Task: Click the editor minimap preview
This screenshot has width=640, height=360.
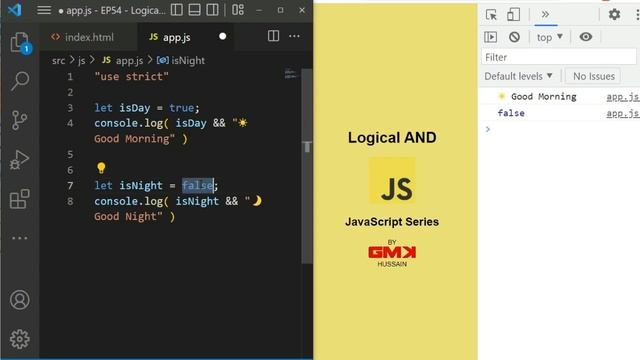Action: [290, 74]
